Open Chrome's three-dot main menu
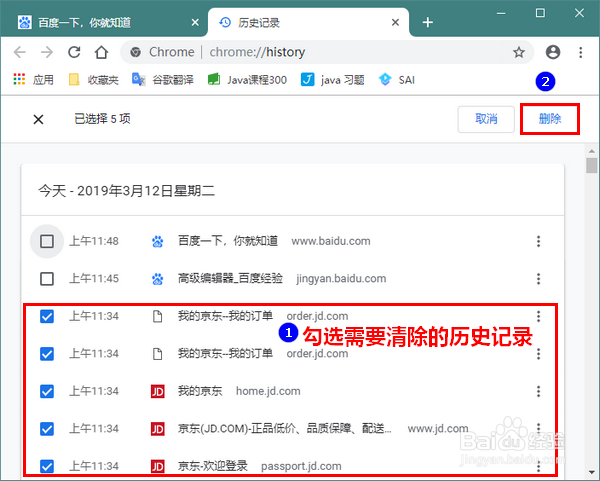The height and width of the screenshot is (481, 600). point(580,52)
